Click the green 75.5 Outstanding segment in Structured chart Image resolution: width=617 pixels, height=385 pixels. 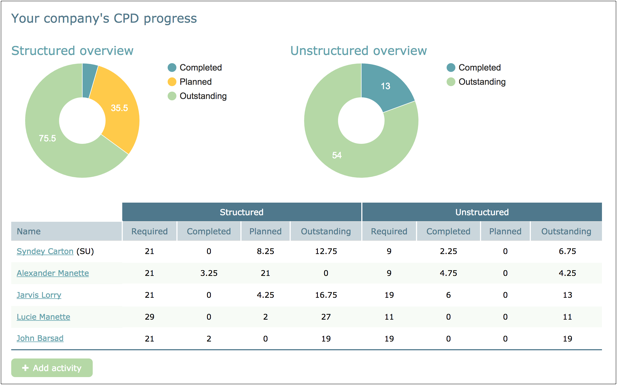46,139
